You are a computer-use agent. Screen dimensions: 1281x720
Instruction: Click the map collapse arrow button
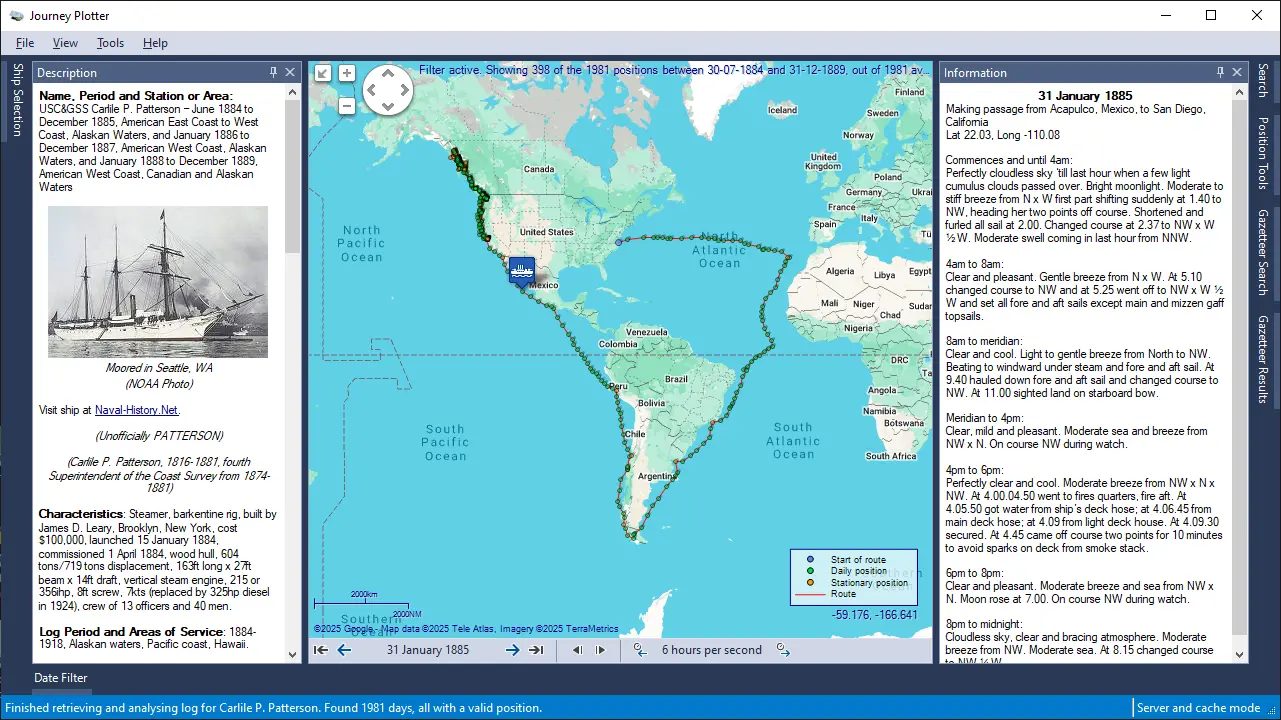pos(322,73)
